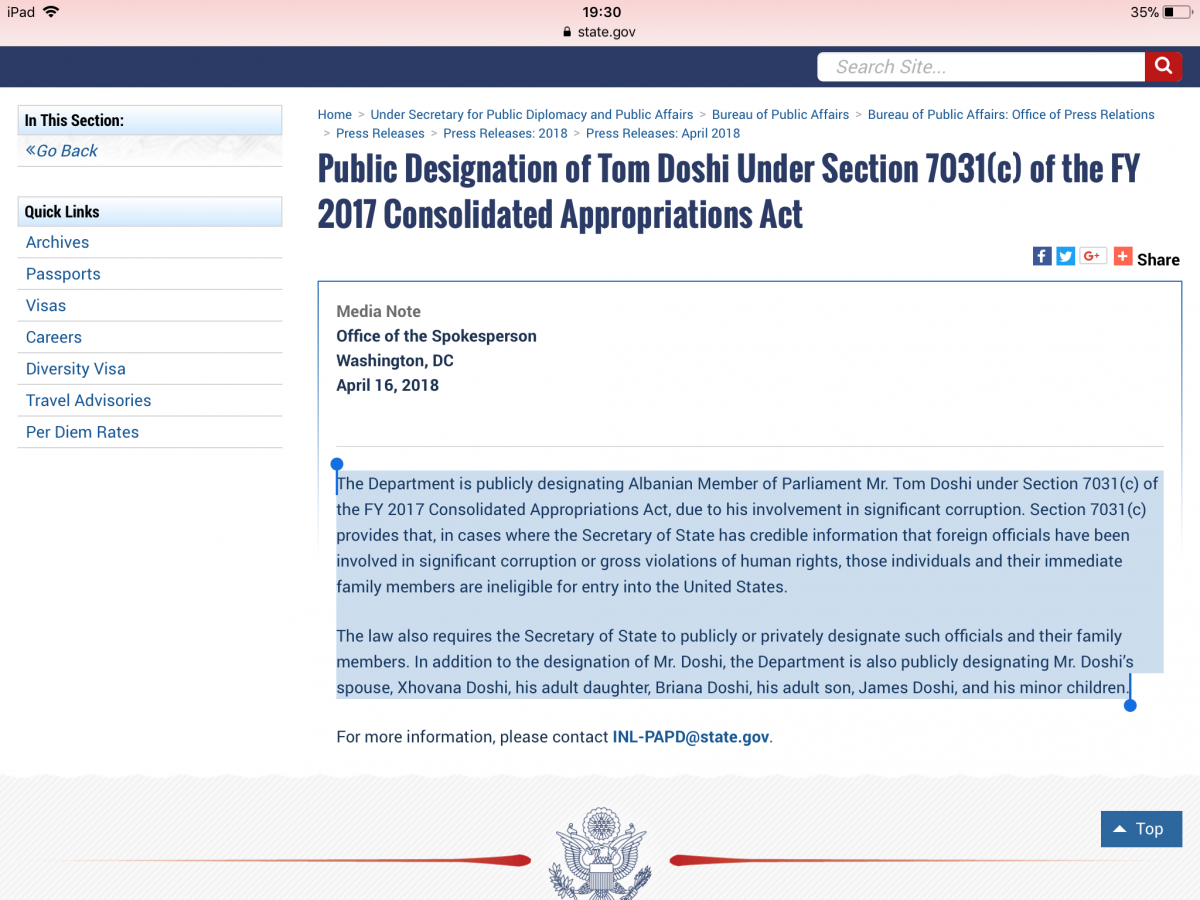Open the Press Releases breadcrumb
The width and height of the screenshot is (1200, 900).
[380, 133]
